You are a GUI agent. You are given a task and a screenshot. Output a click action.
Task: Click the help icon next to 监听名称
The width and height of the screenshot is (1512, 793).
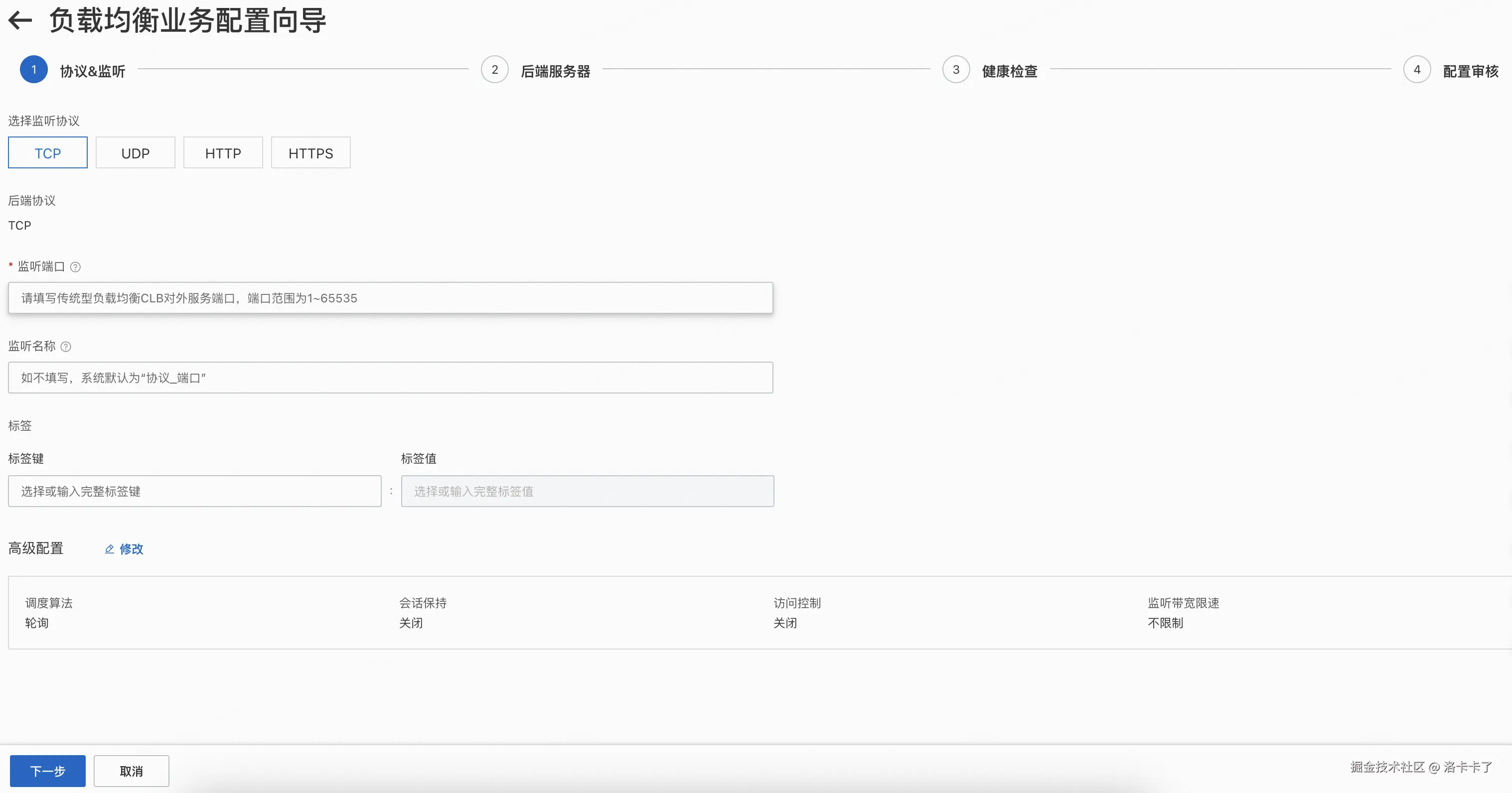66,347
